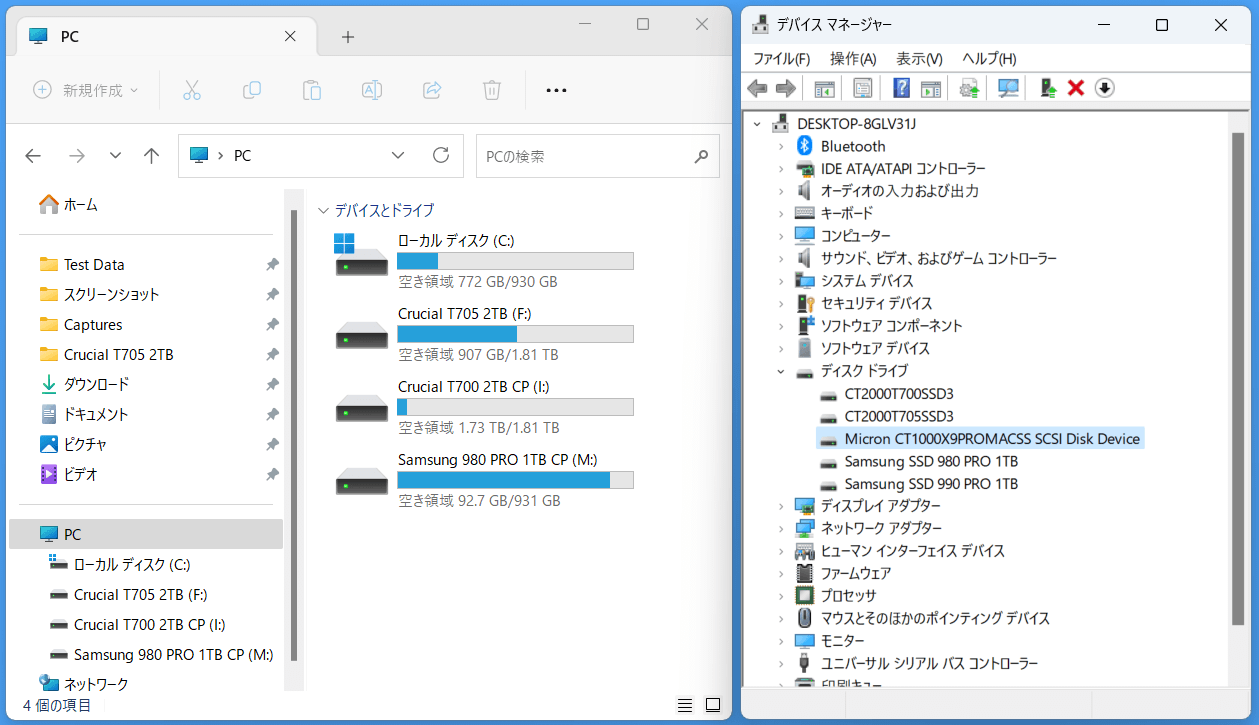Switch to details view icon in status bar
Screen dimensions: 1259x725
pos(685,705)
